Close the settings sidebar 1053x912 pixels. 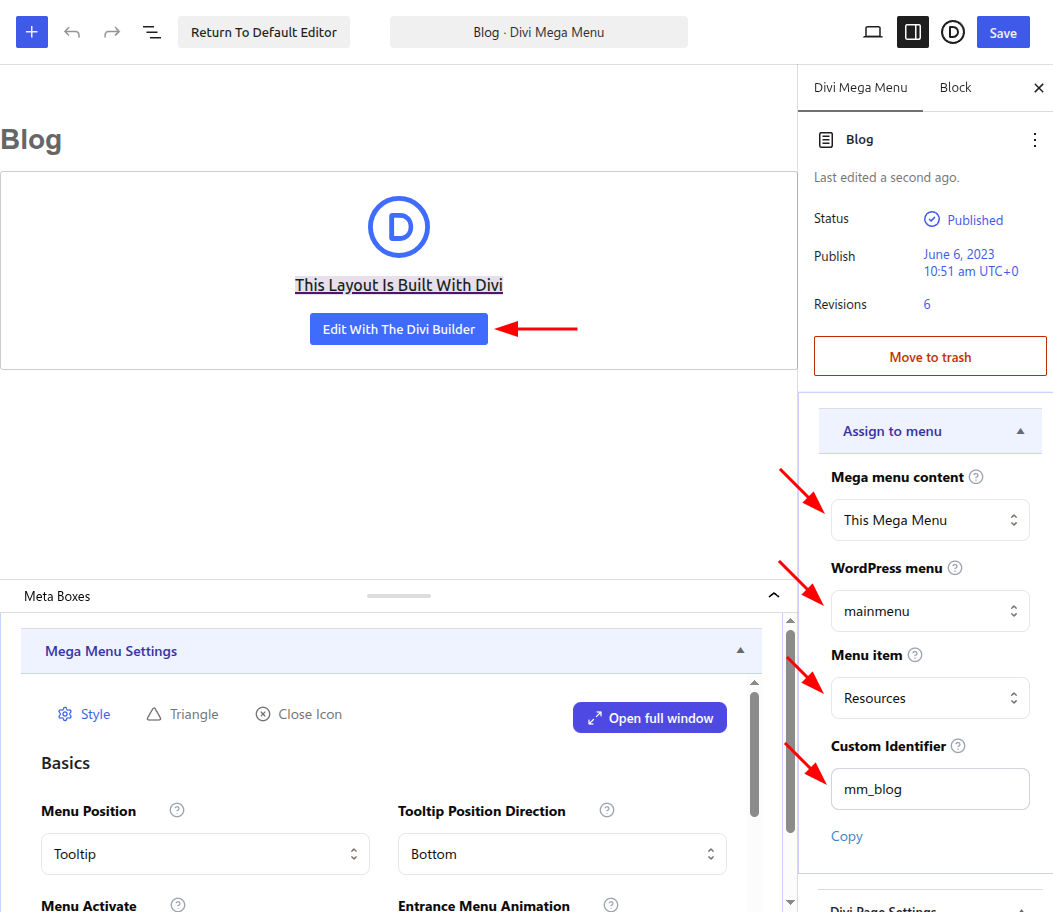pos(1038,88)
